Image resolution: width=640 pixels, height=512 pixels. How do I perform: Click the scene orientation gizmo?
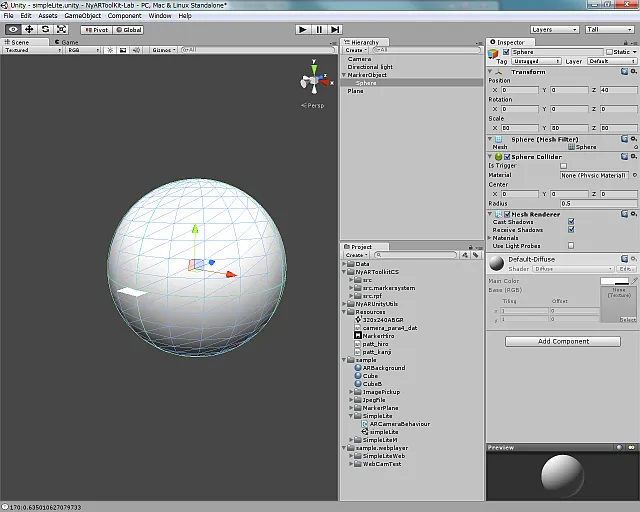pyautogui.click(x=315, y=79)
